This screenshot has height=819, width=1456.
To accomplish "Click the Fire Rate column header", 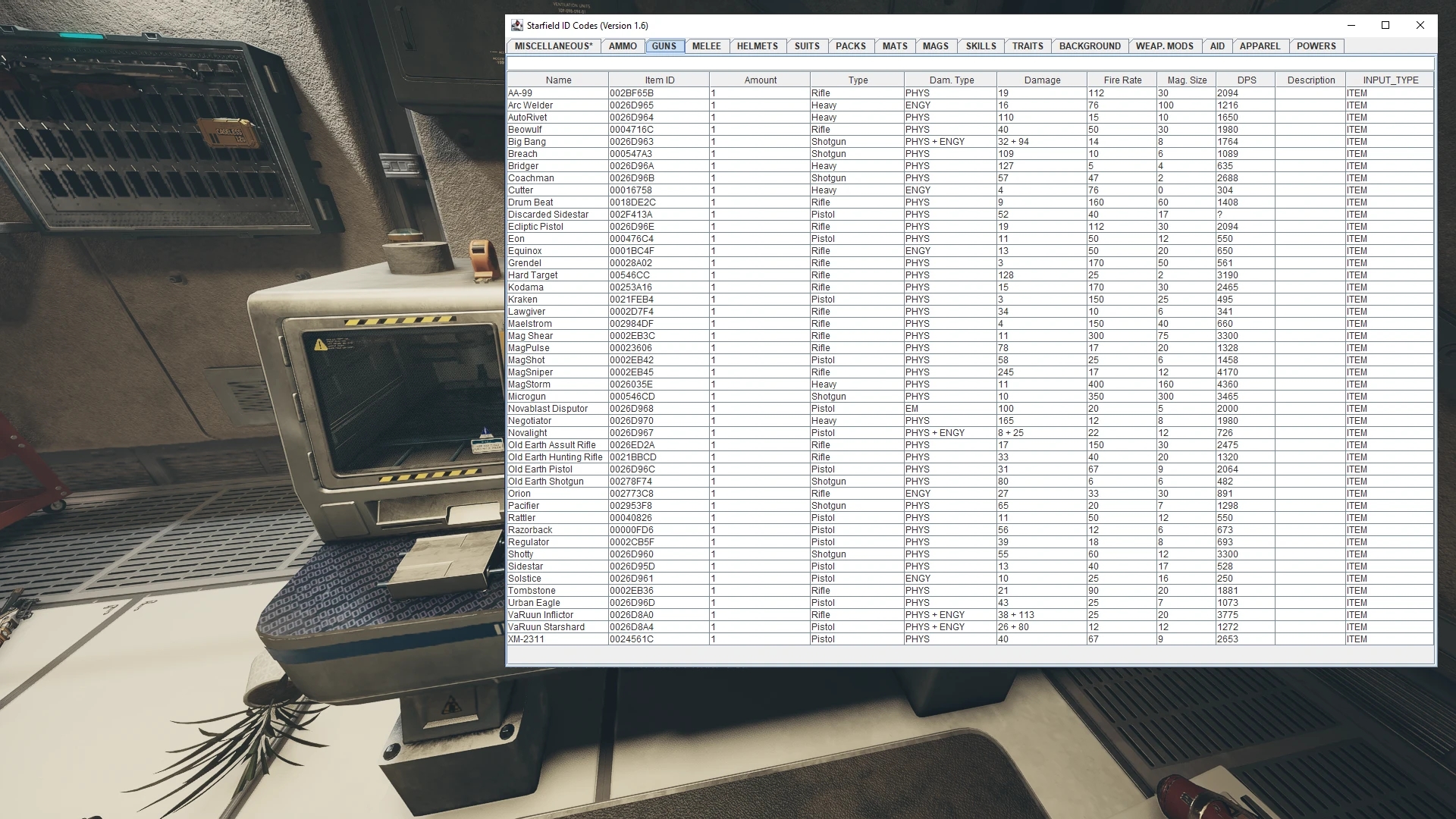I will point(1122,80).
